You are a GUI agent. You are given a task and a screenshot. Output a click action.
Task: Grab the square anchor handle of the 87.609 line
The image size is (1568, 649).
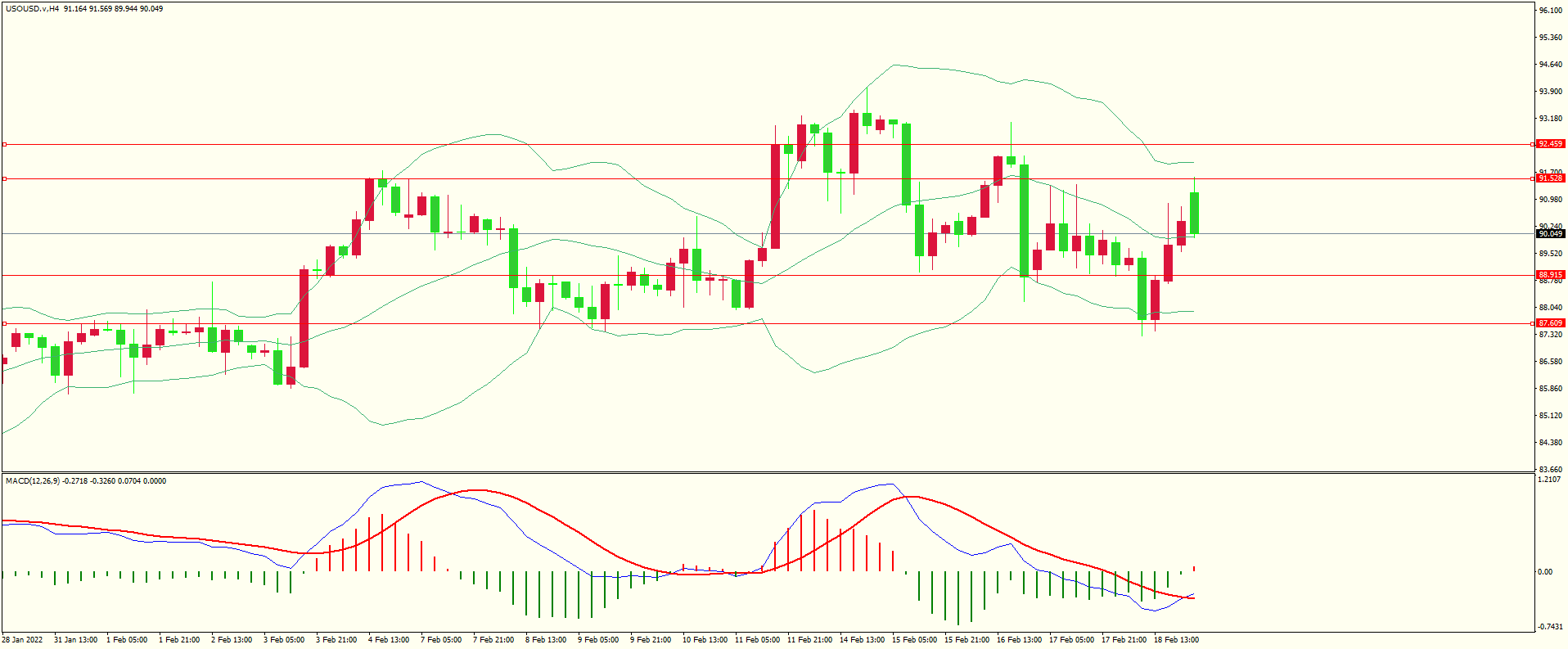[4, 323]
